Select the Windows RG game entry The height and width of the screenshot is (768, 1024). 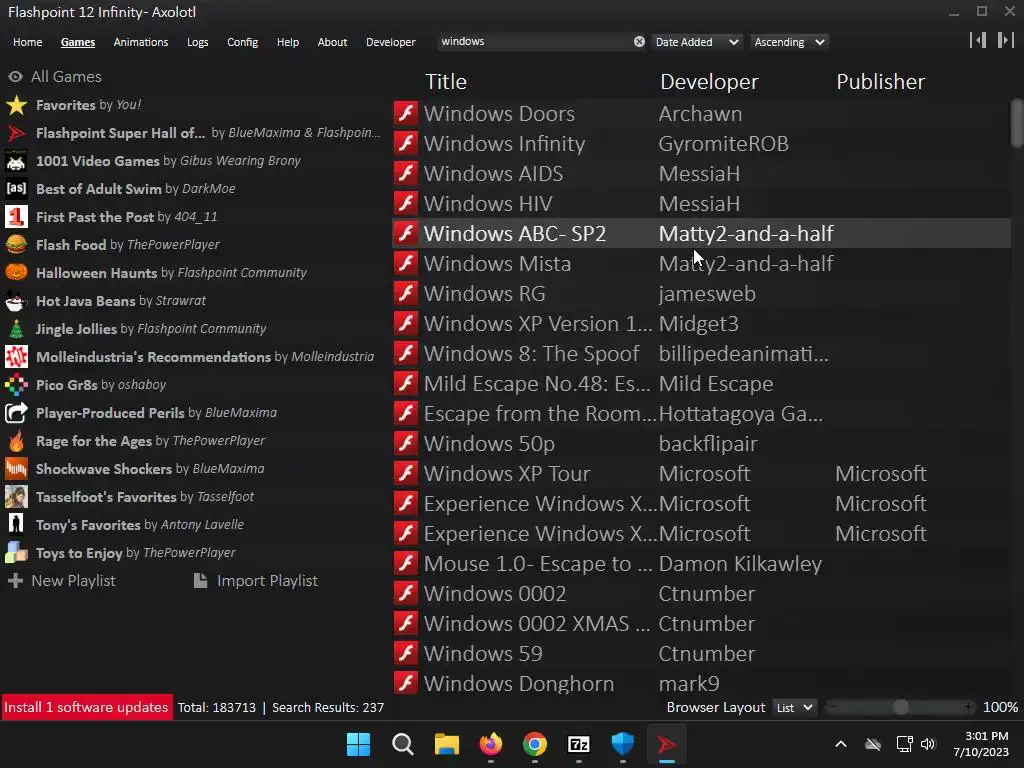tap(701, 293)
